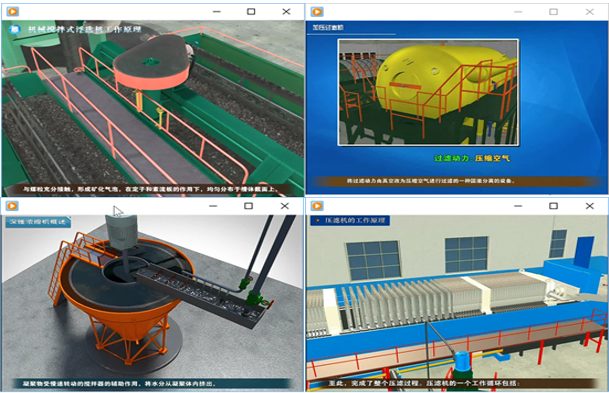The height and width of the screenshot is (393, 609).
Task: Maximize the flotation machine video window
Action: click(251, 12)
